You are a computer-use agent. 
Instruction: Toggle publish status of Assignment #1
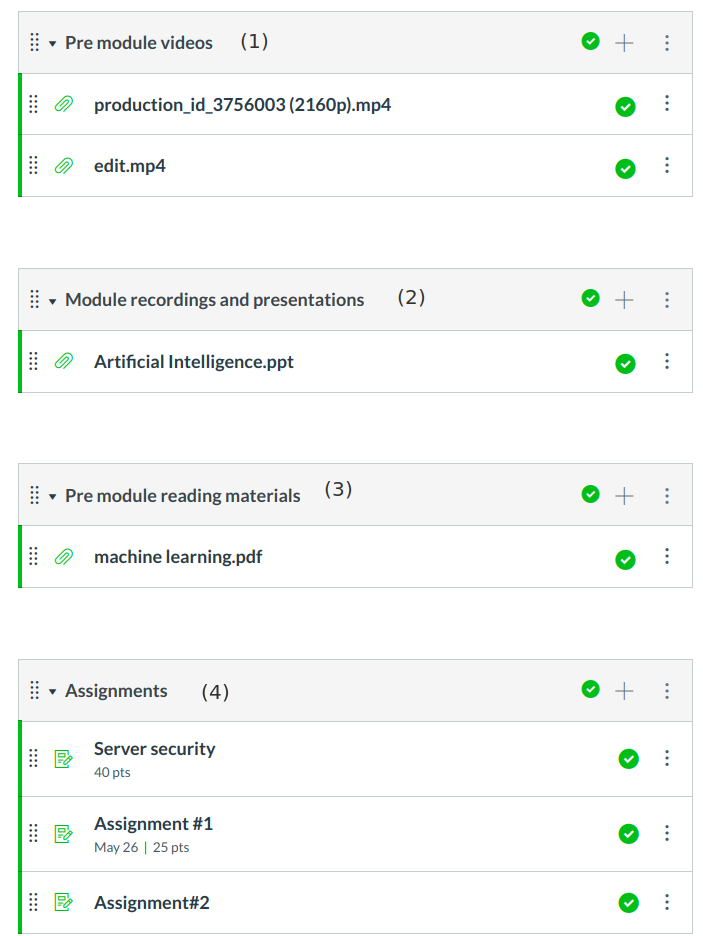tap(628, 833)
